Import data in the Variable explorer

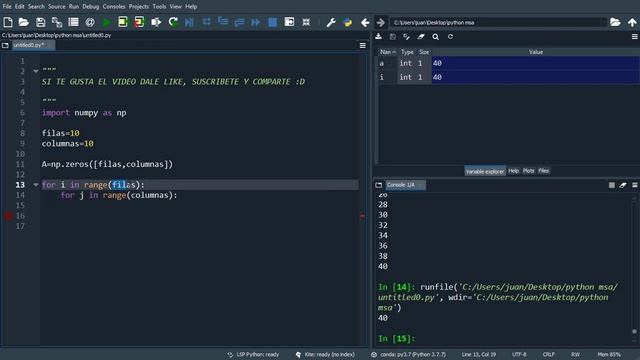coord(378,37)
